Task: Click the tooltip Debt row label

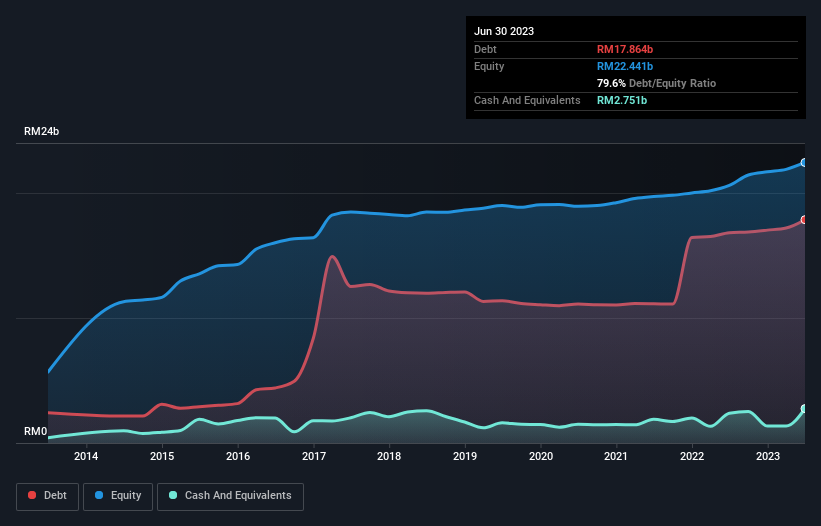Action: pyautogui.click(x=485, y=49)
